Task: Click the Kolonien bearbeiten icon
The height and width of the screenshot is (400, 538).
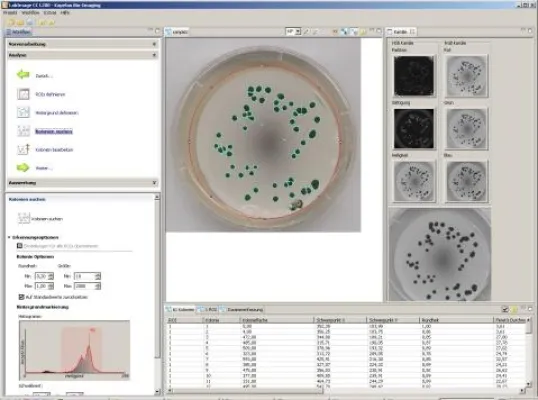Action: [x=23, y=149]
